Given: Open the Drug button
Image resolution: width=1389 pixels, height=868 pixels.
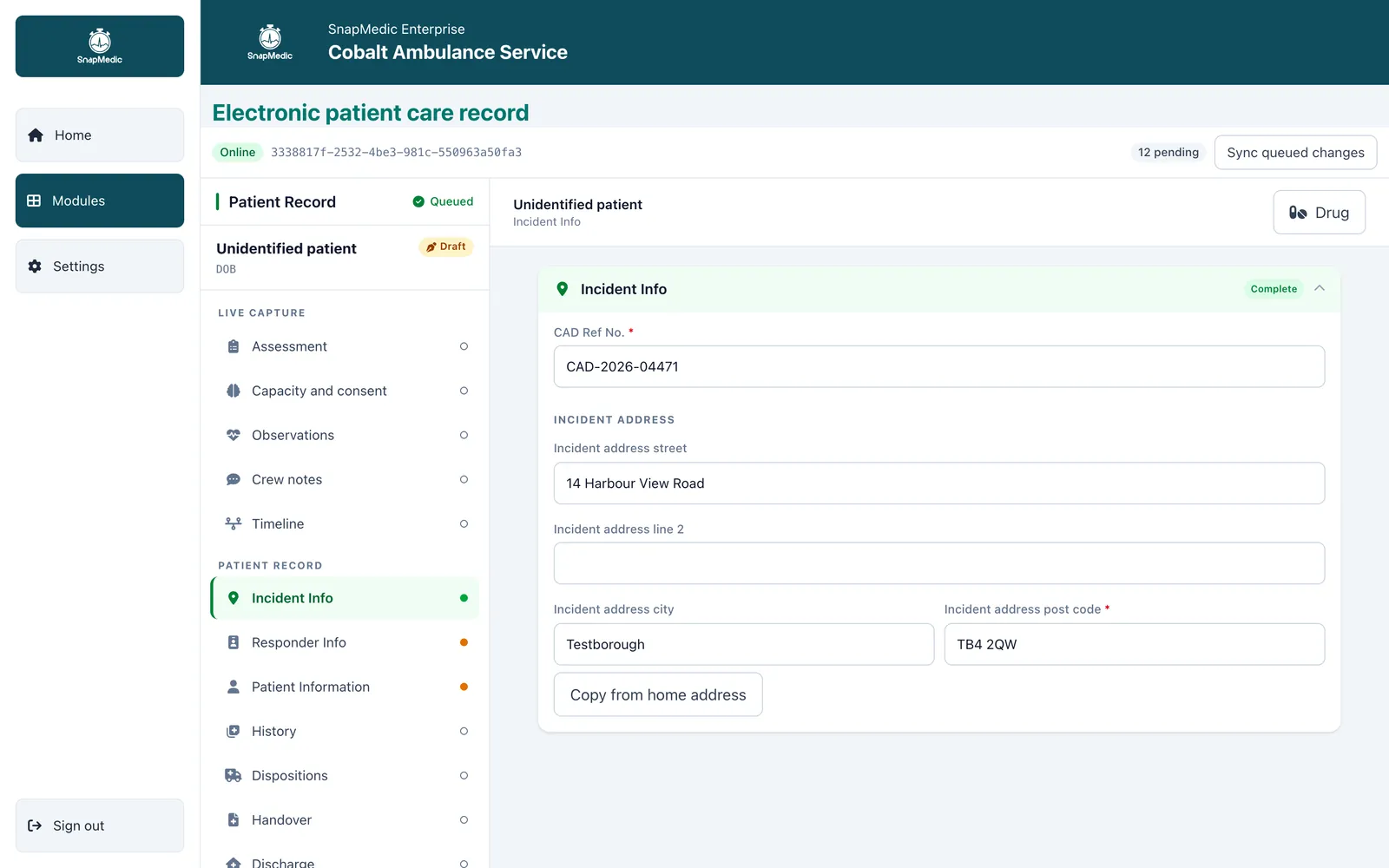Looking at the screenshot, I should (1319, 213).
